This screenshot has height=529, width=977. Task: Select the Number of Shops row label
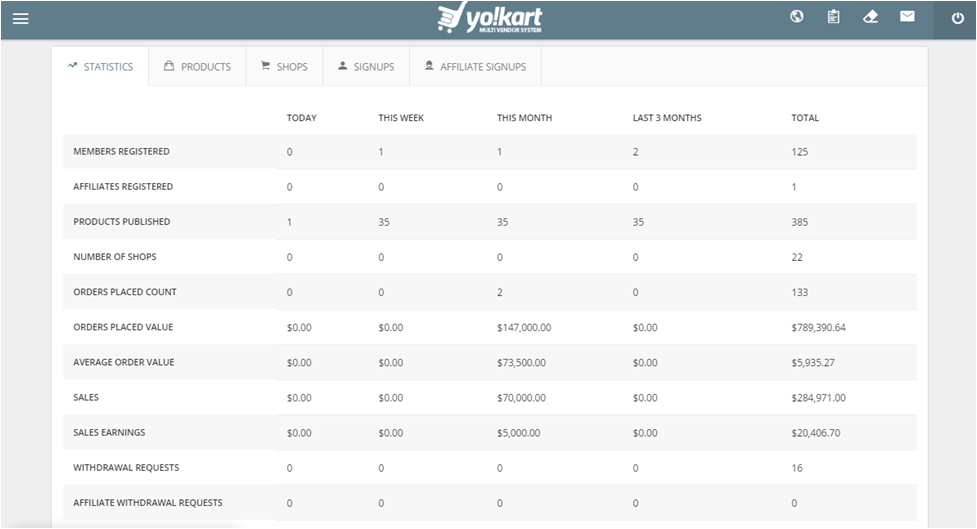coord(115,257)
